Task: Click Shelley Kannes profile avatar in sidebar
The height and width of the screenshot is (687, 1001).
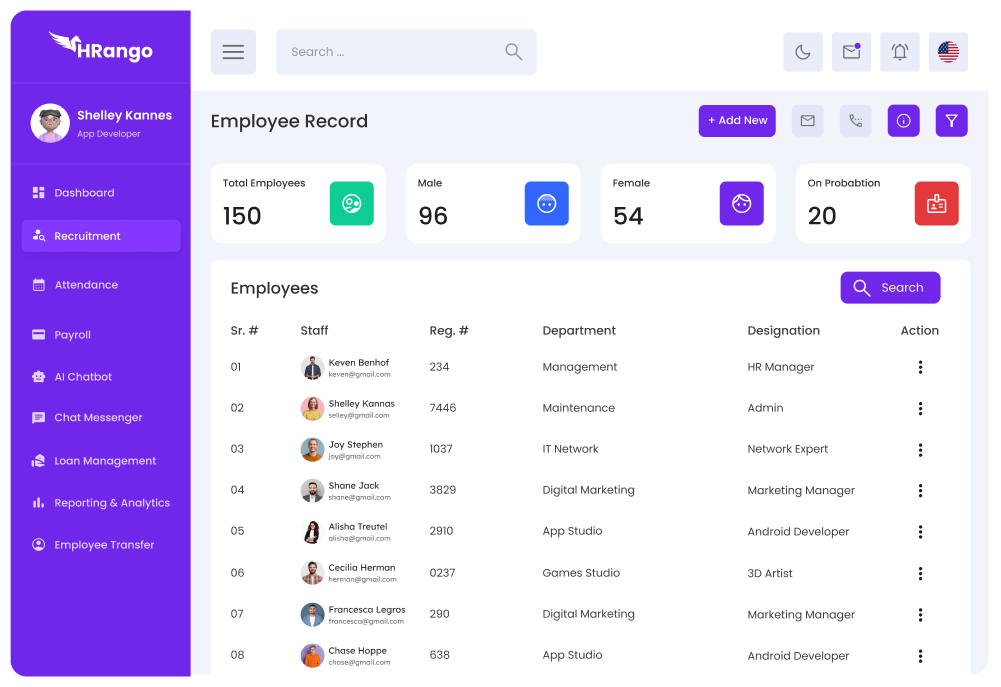Action: 50,123
